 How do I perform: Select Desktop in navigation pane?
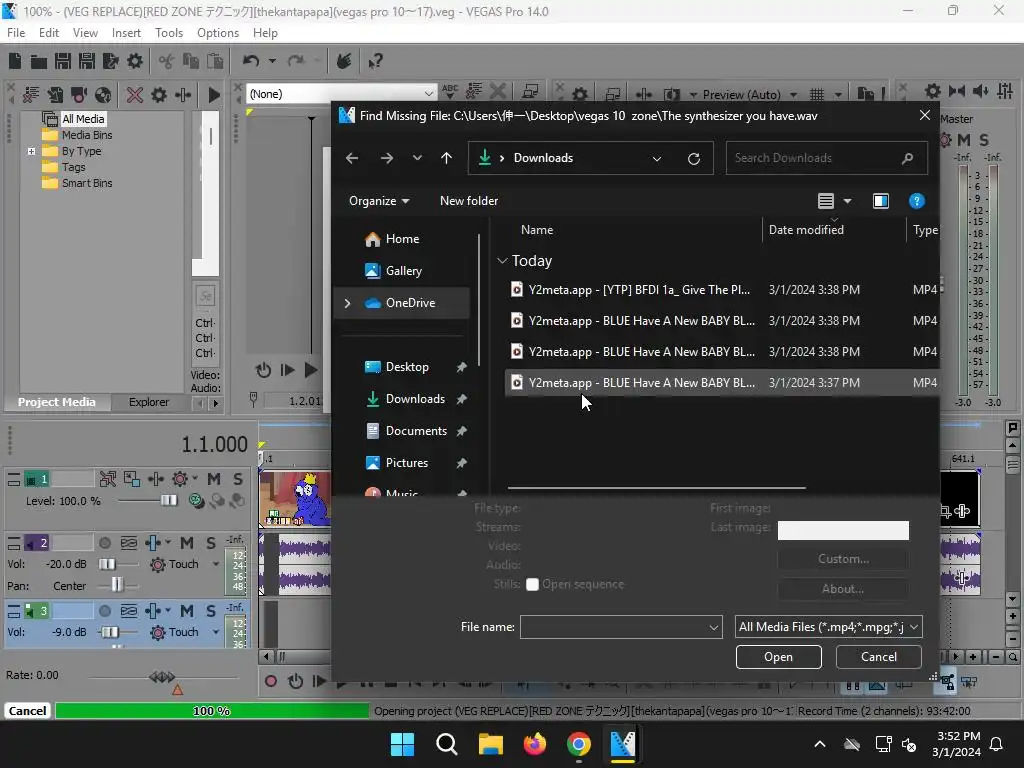coord(408,367)
